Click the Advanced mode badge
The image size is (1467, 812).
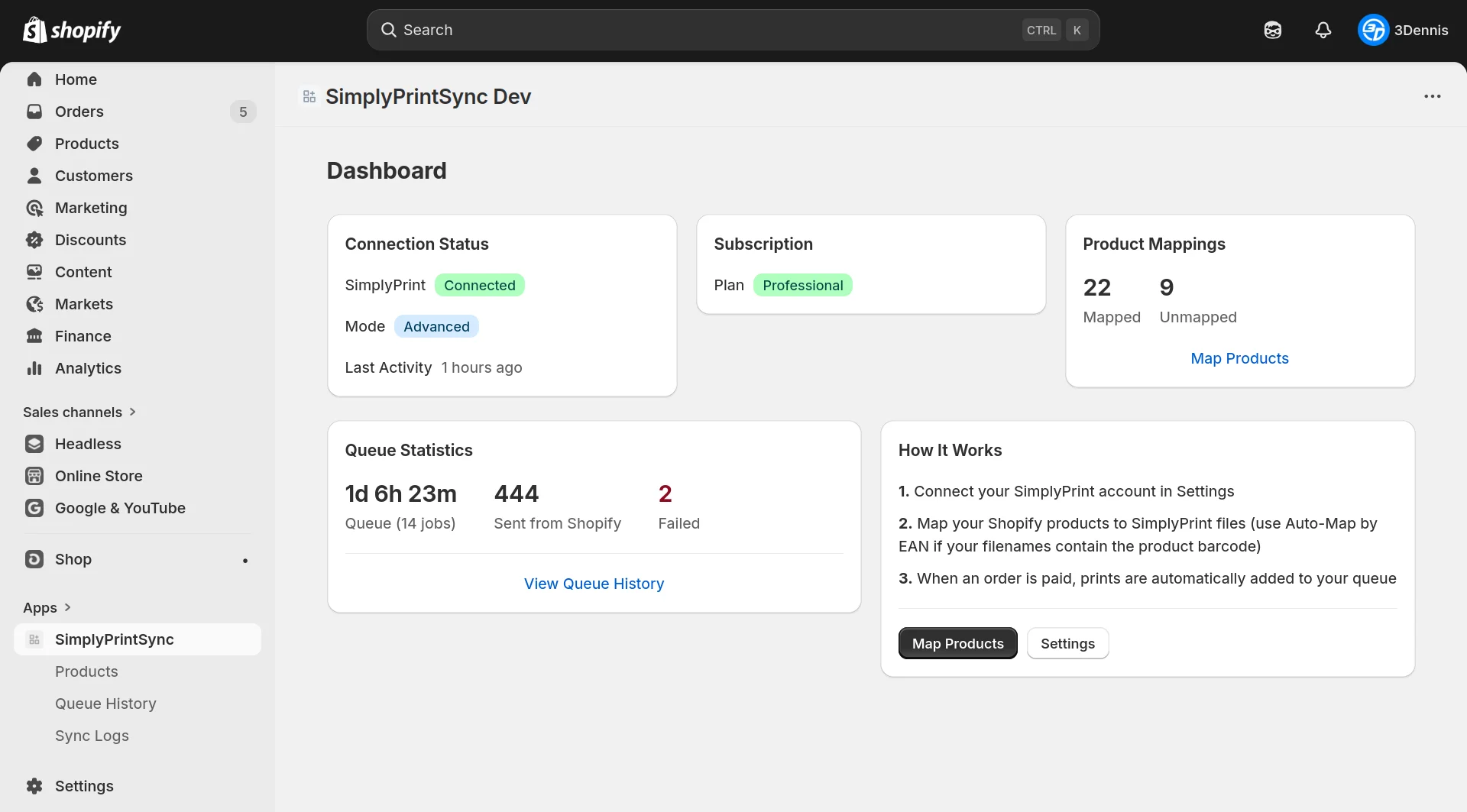436,326
